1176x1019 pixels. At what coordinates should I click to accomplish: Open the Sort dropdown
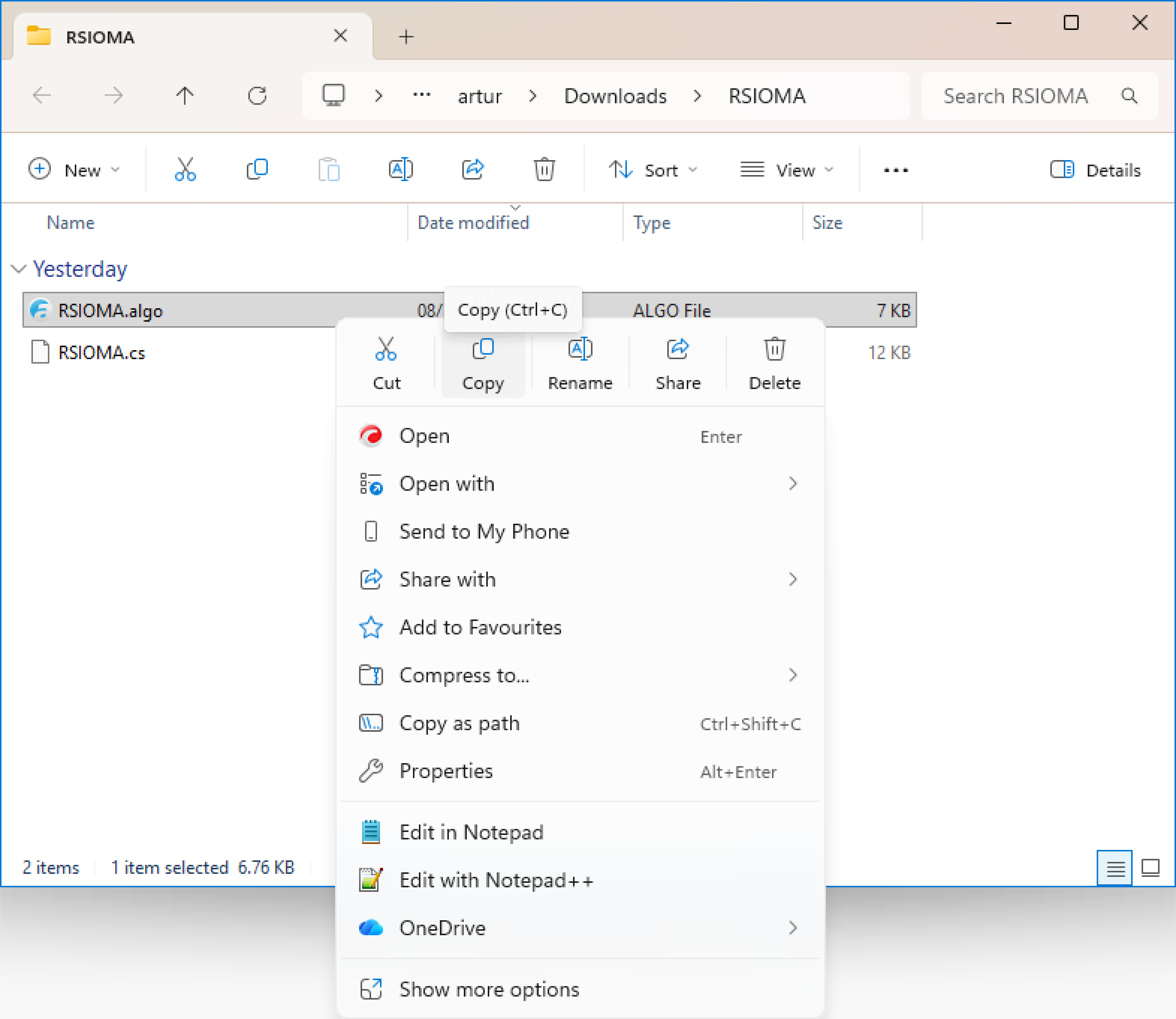tap(653, 170)
